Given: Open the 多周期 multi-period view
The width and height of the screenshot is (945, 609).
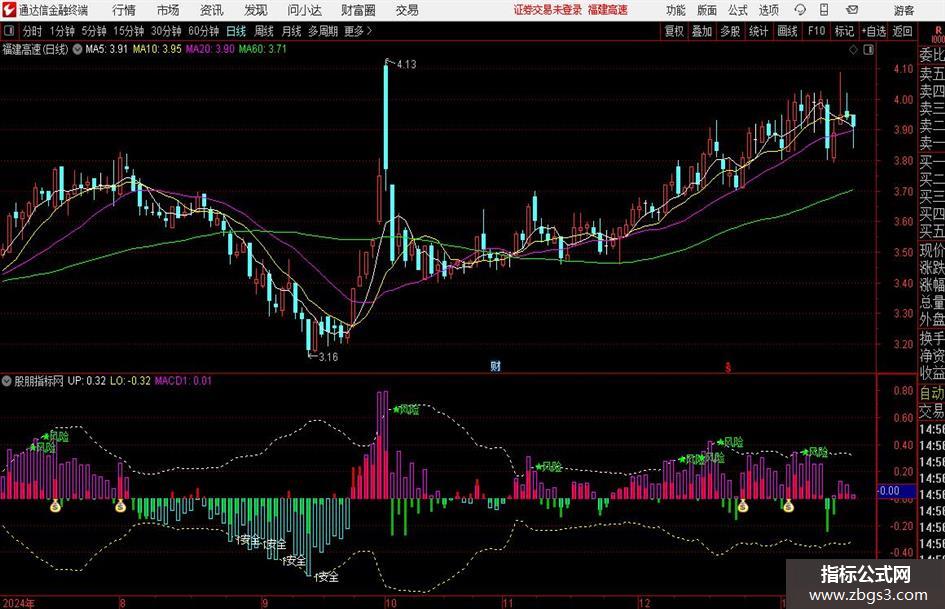Looking at the screenshot, I should pos(322,31).
